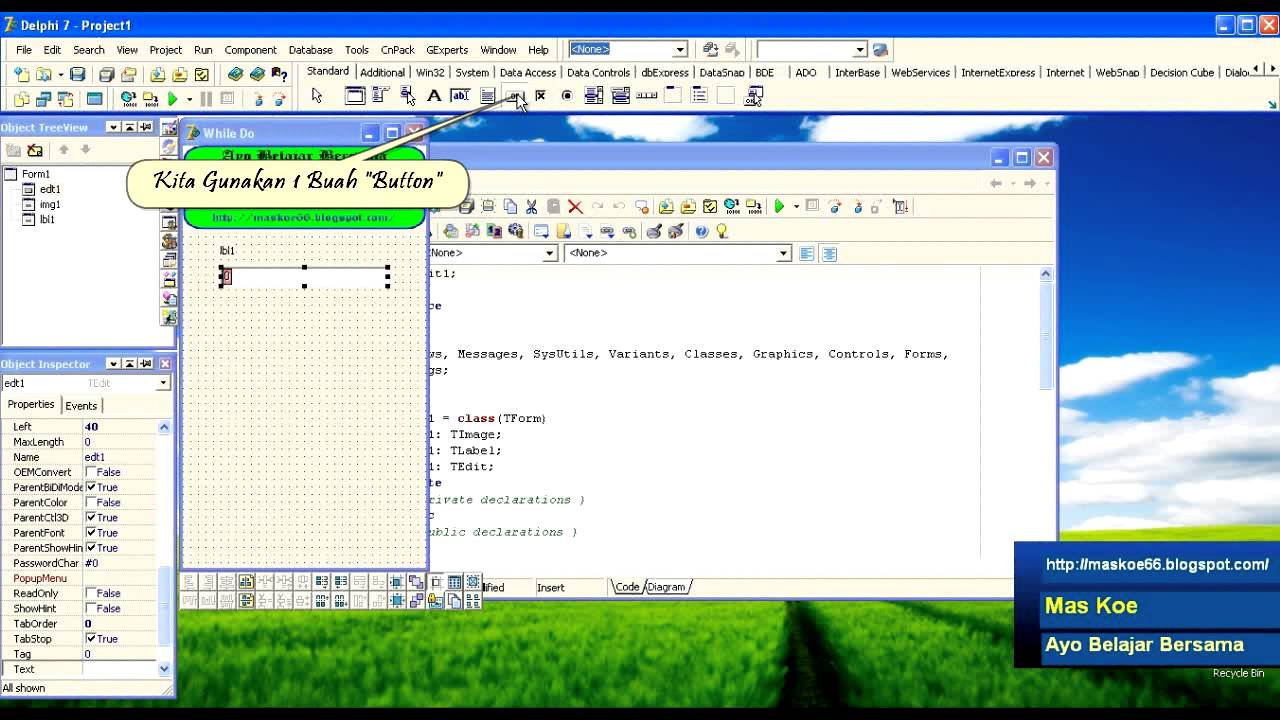Screen dimensions: 1280x720
Task: Toggle the ParentBiDiMode checkbox
Action: pos(91,487)
